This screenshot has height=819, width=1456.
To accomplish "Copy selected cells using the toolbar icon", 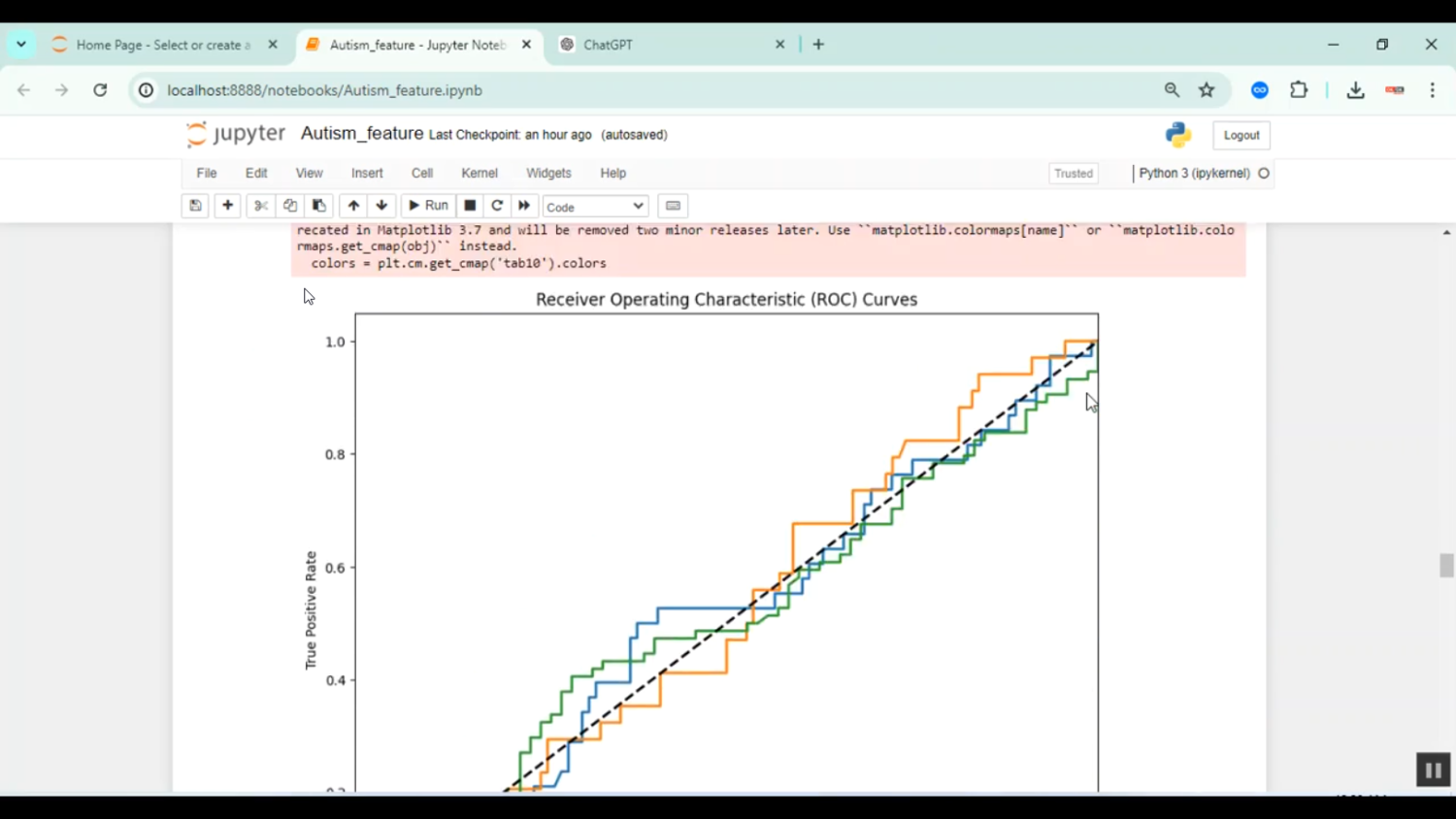I will (x=289, y=206).
